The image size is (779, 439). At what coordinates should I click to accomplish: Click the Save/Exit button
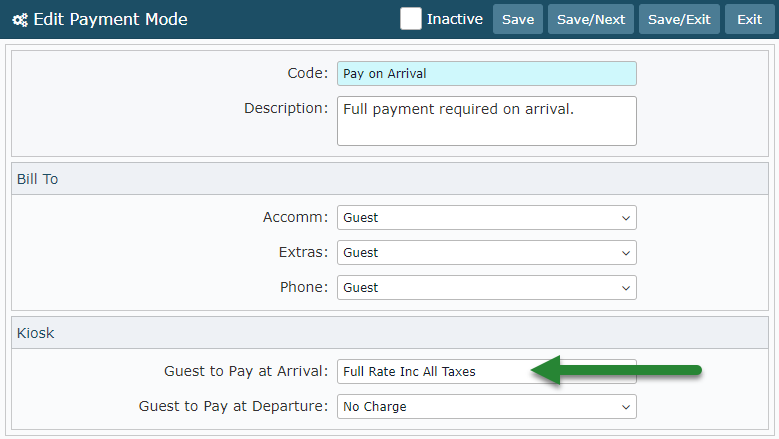tap(679, 19)
